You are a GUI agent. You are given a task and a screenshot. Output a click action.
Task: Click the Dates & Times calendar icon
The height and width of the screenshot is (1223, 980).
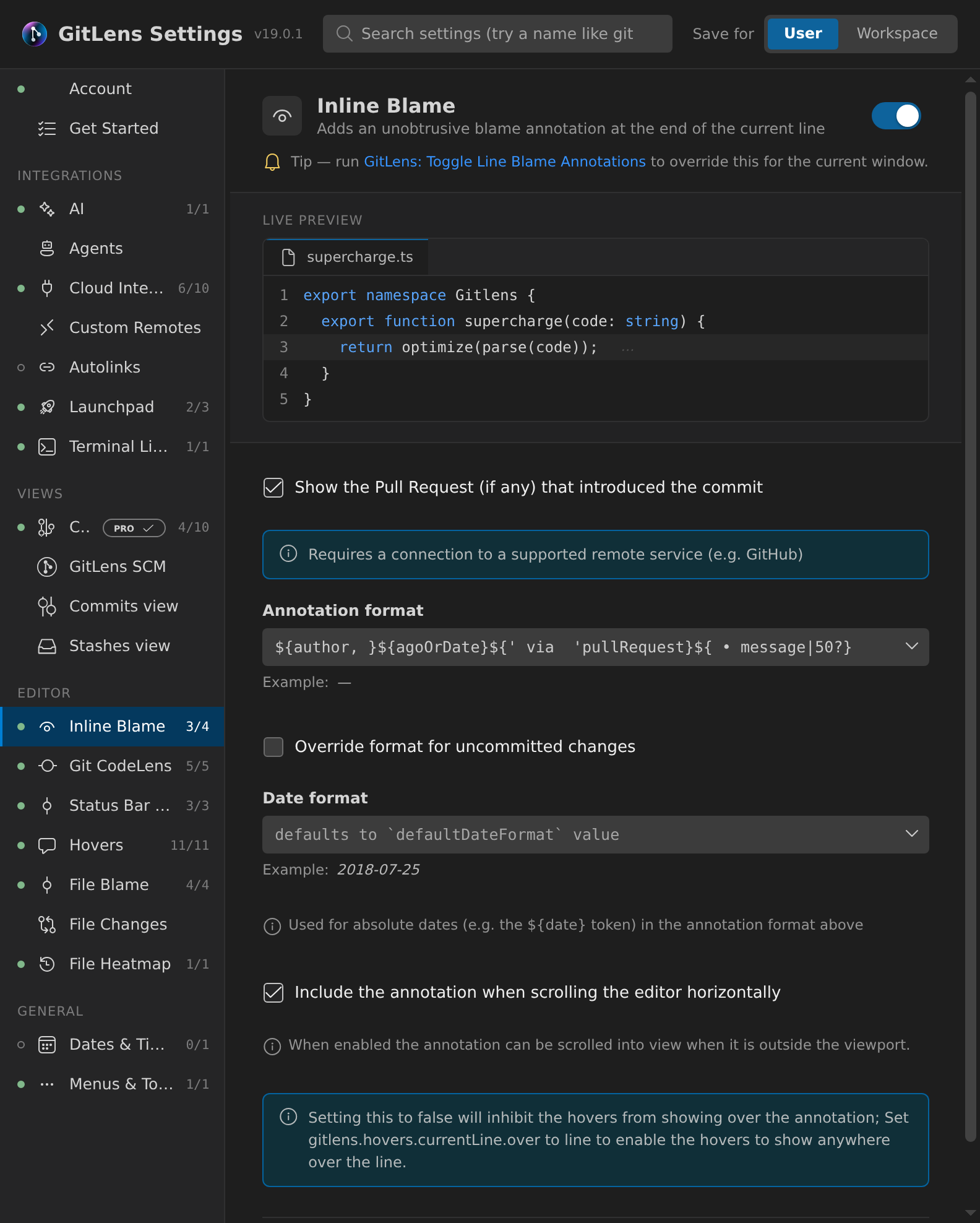tap(47, 1045)
